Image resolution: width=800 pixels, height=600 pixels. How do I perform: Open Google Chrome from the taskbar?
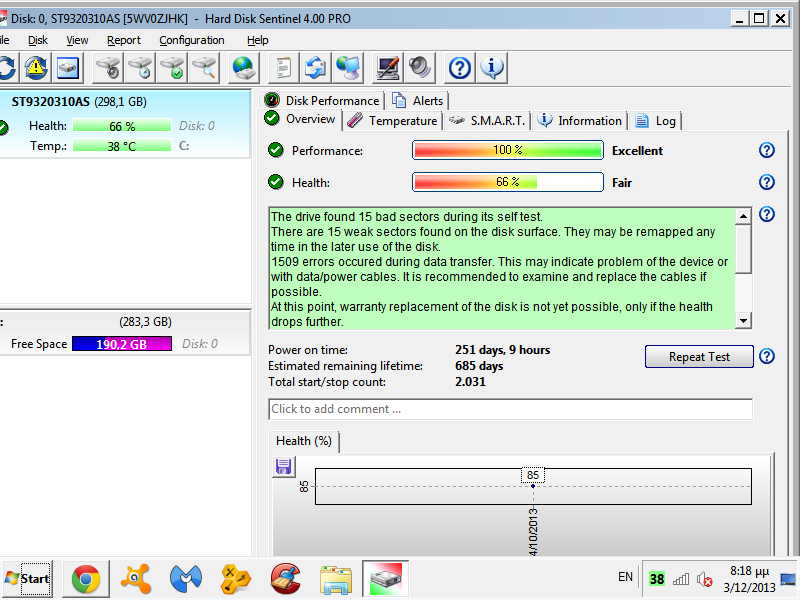pyautogui.click(x=86, y=579)
